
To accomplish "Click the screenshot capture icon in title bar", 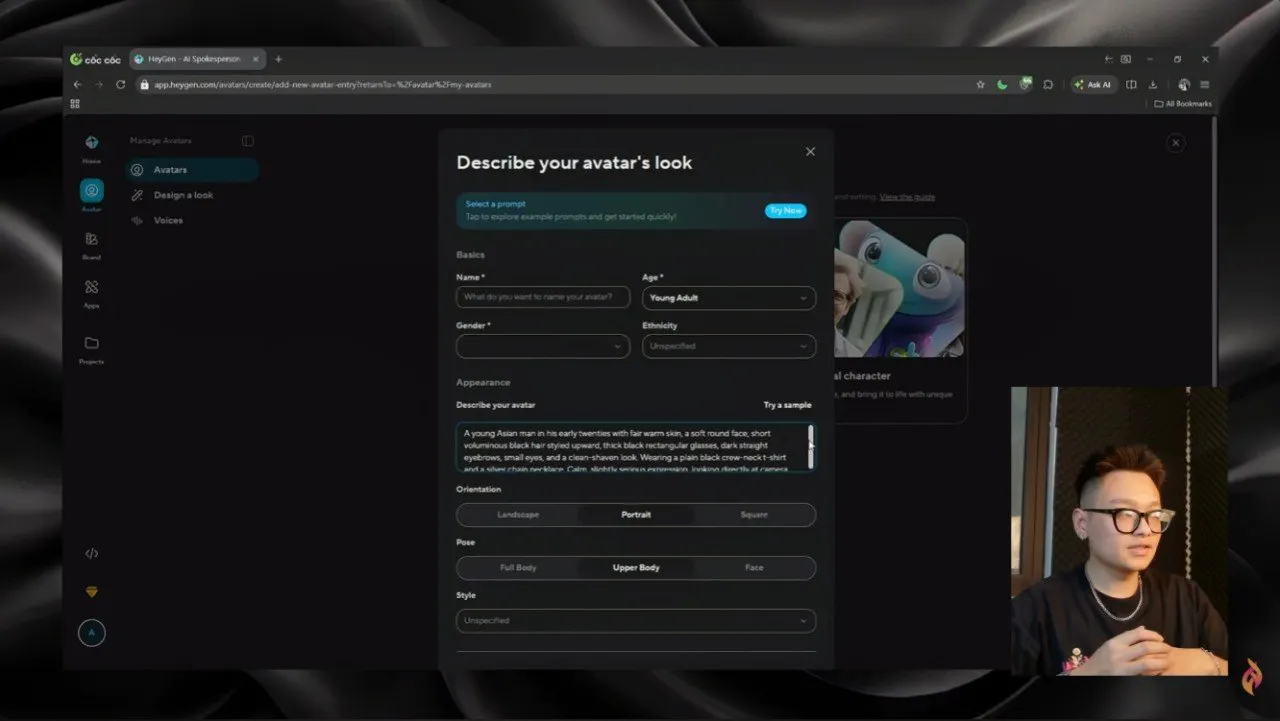I will [1126, 59].
